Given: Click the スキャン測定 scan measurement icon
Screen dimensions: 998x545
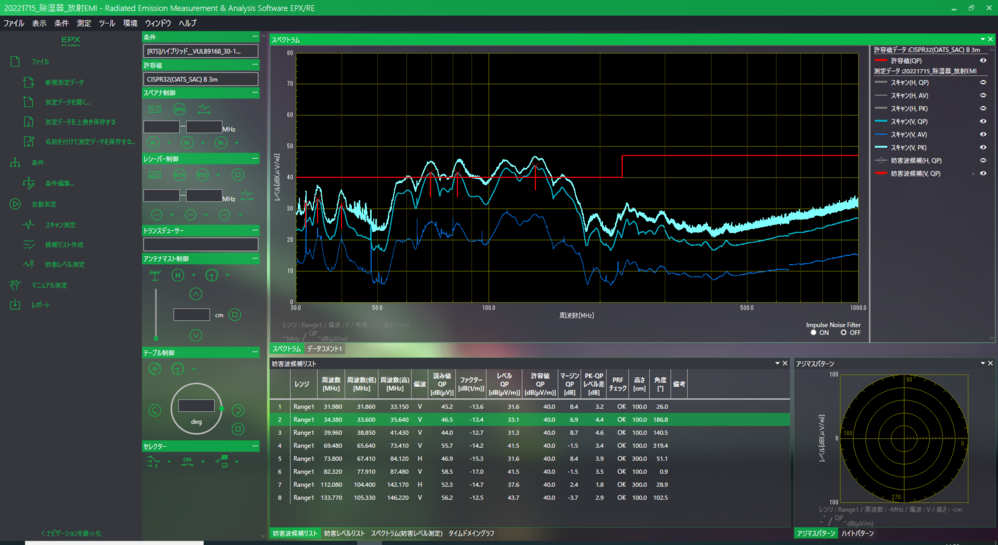Looking at the screenshot, I should (29, 225).
